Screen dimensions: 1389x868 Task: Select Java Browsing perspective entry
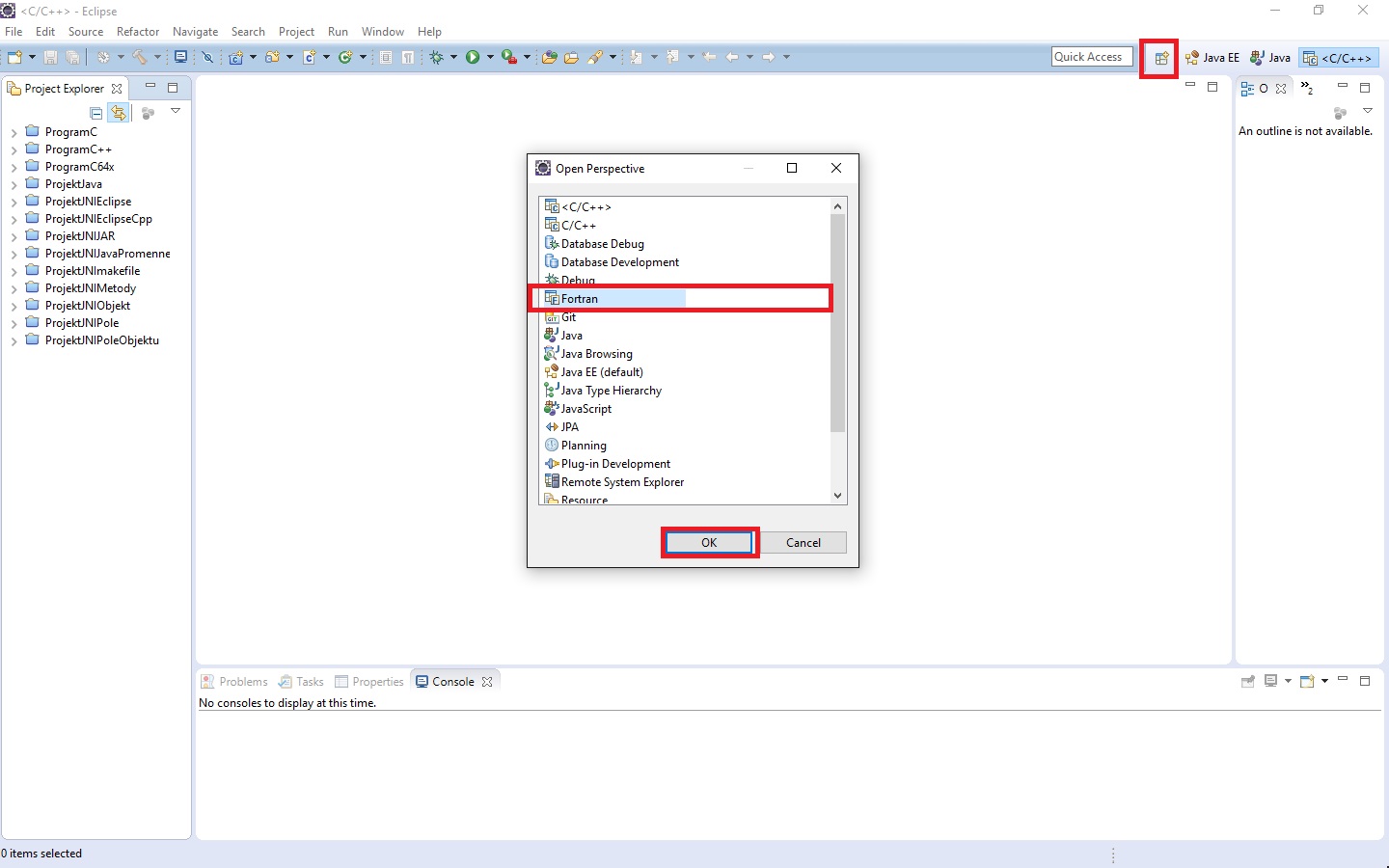coord(588,354)
